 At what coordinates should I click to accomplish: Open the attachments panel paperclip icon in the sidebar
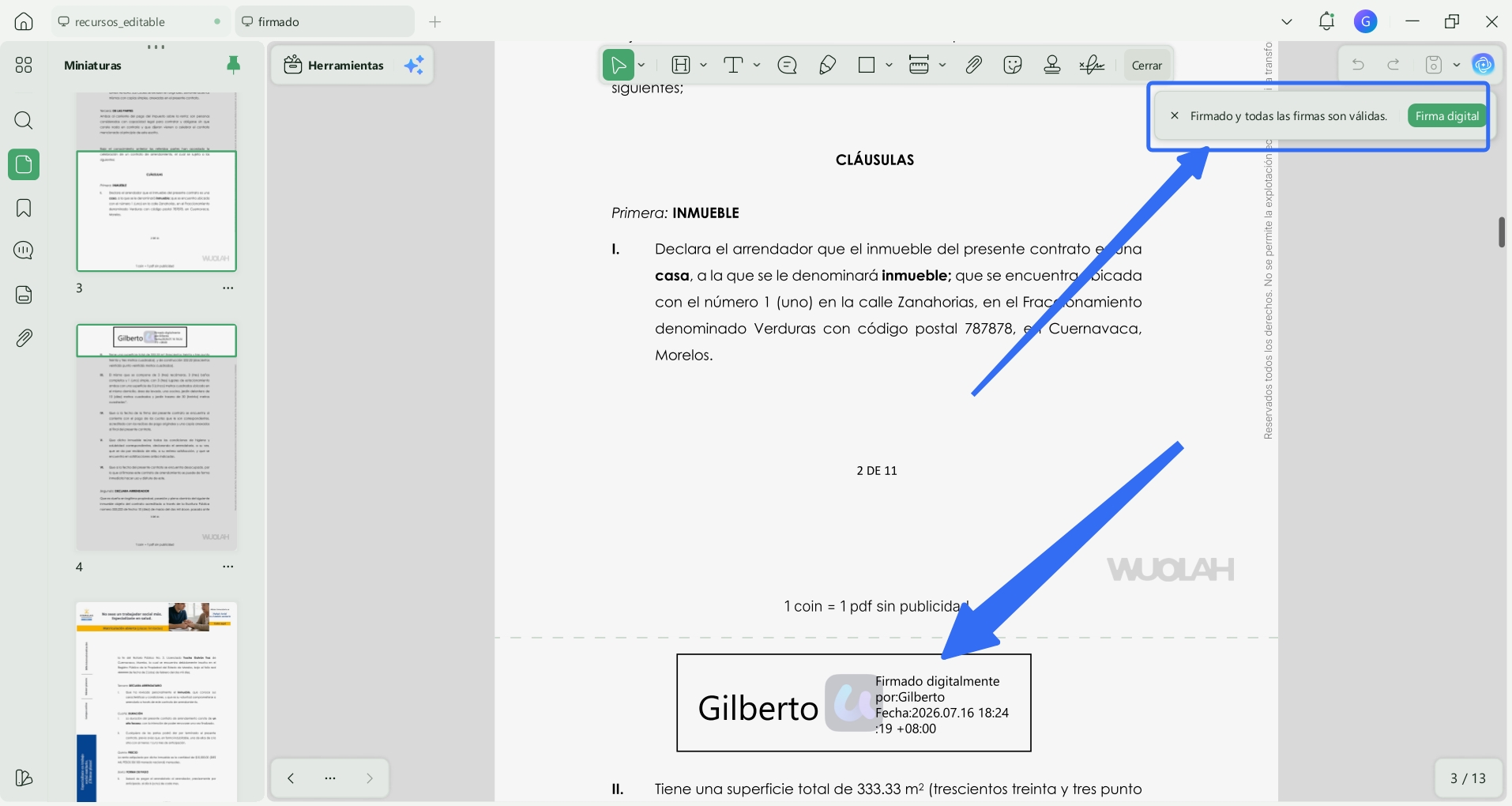click(24, 338)
